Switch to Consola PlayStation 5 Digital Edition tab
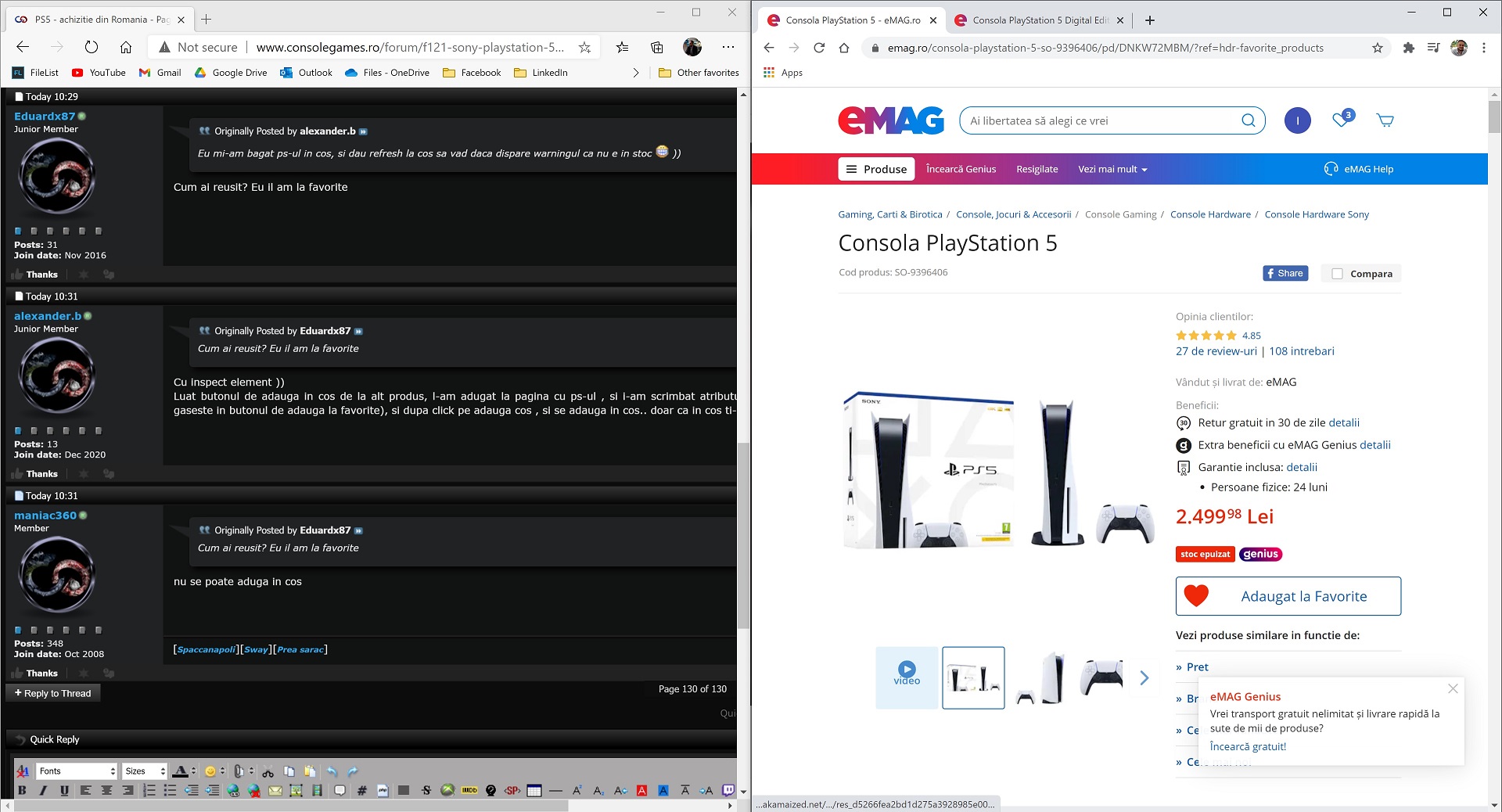 pyautogui.click(x=1040, y=20)
